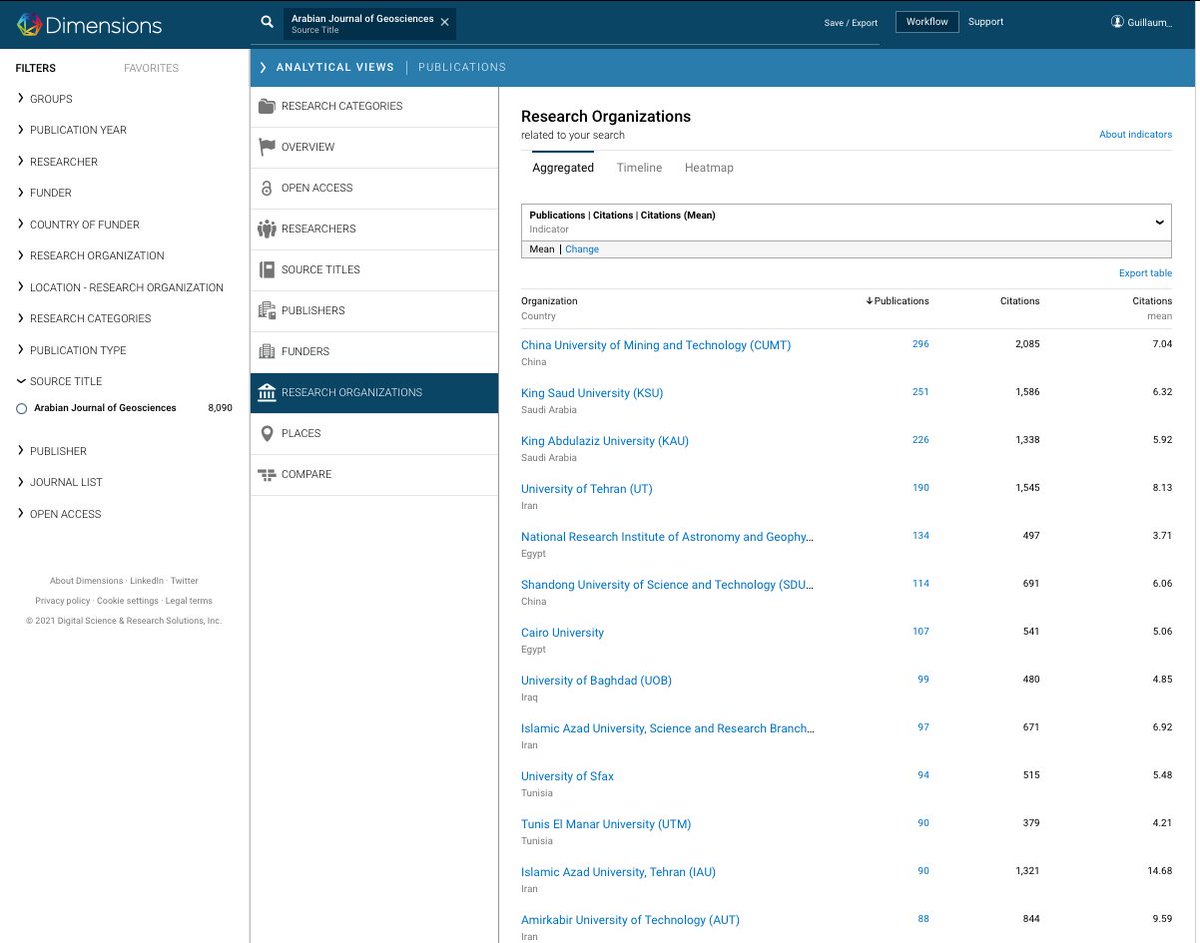Click the Research Categories folder icon
The image size is (1200, 943).
click(267, 106)
